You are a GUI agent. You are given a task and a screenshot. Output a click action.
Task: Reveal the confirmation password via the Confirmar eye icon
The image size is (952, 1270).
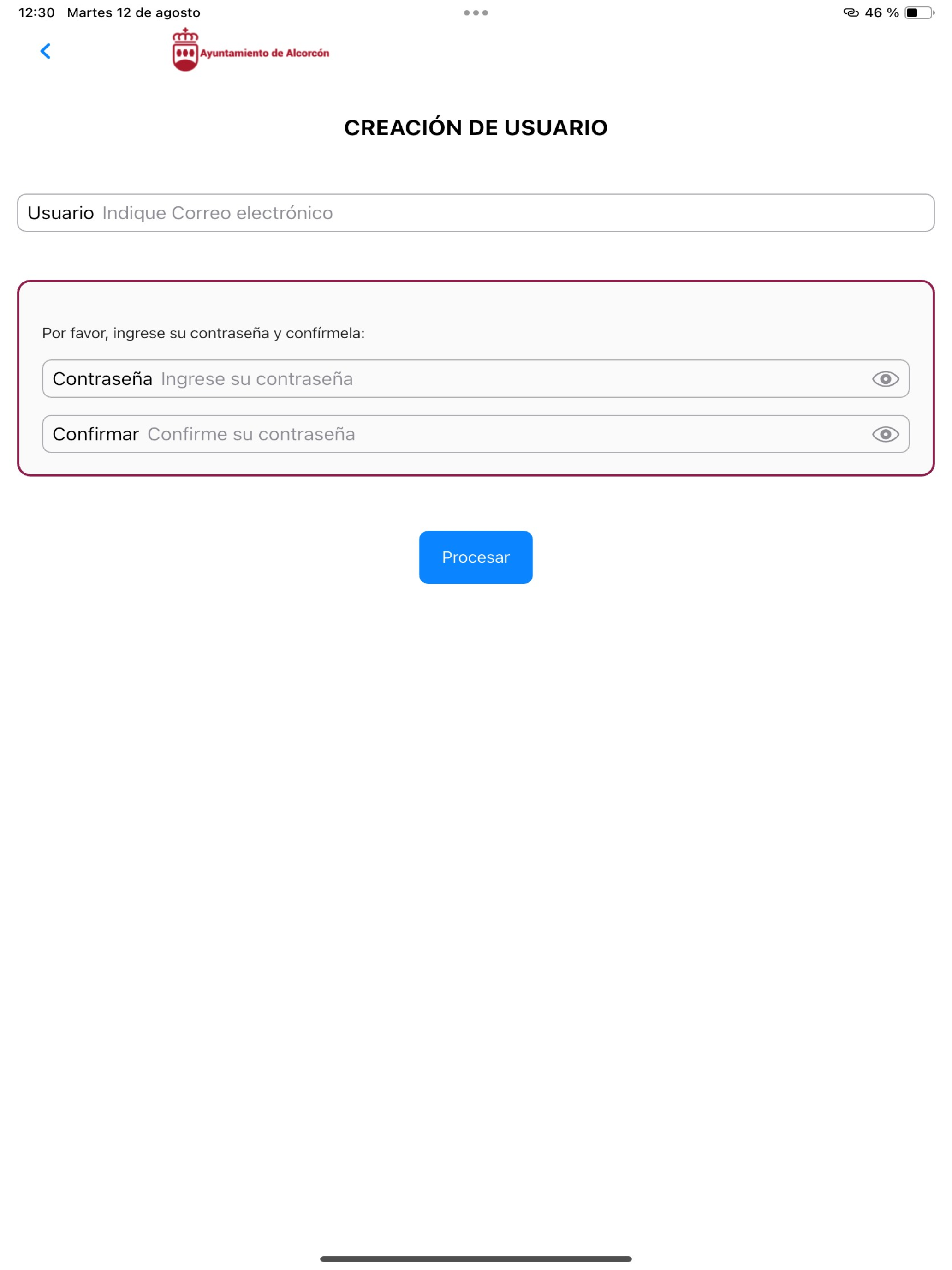[885, 434]
